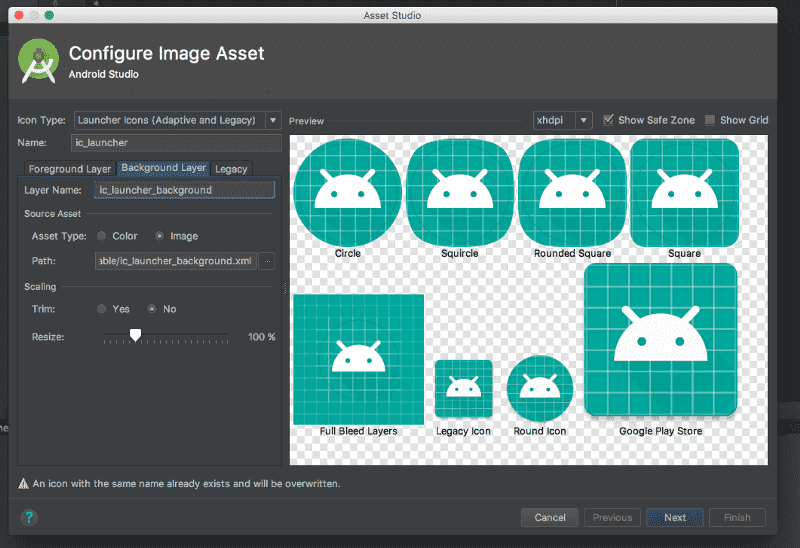
Task: Select the Round Icon preview
Action: click(x=540, y=389)
